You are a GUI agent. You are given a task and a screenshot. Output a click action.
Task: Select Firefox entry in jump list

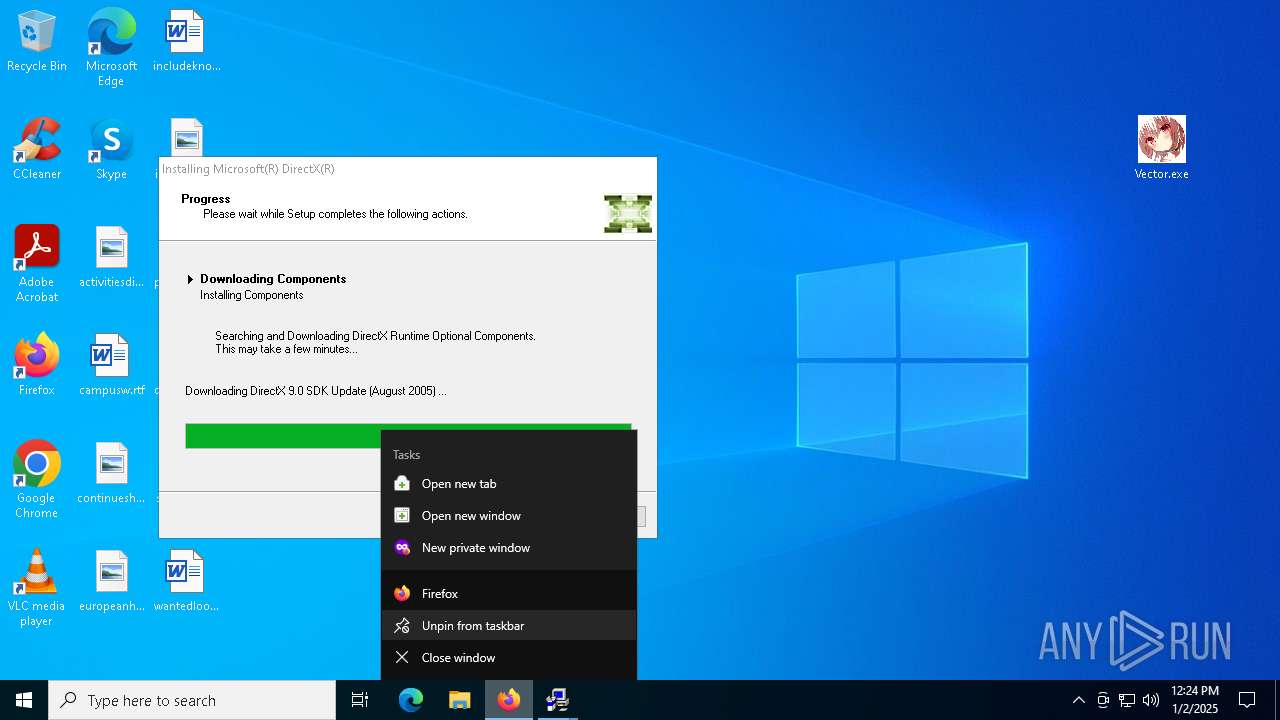click(509, 594)
